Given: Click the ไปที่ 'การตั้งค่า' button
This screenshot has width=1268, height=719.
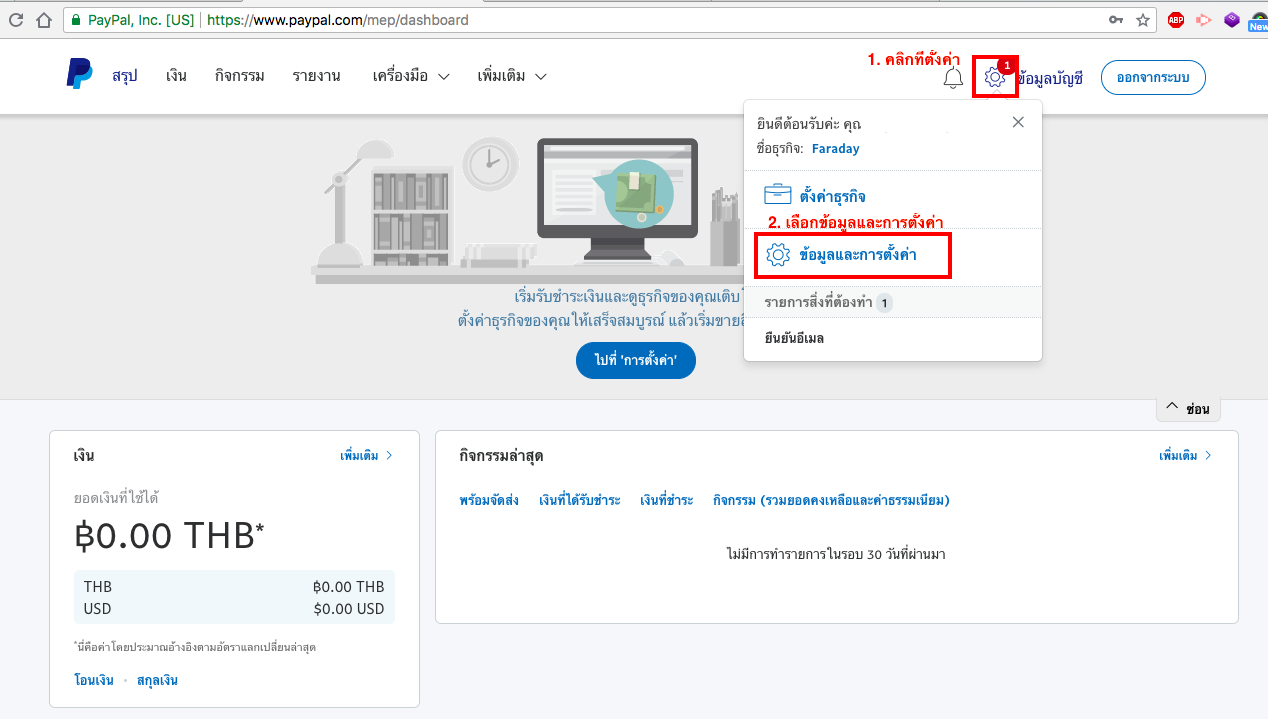Looking at the screenshot, I should (x=635, y=360).
